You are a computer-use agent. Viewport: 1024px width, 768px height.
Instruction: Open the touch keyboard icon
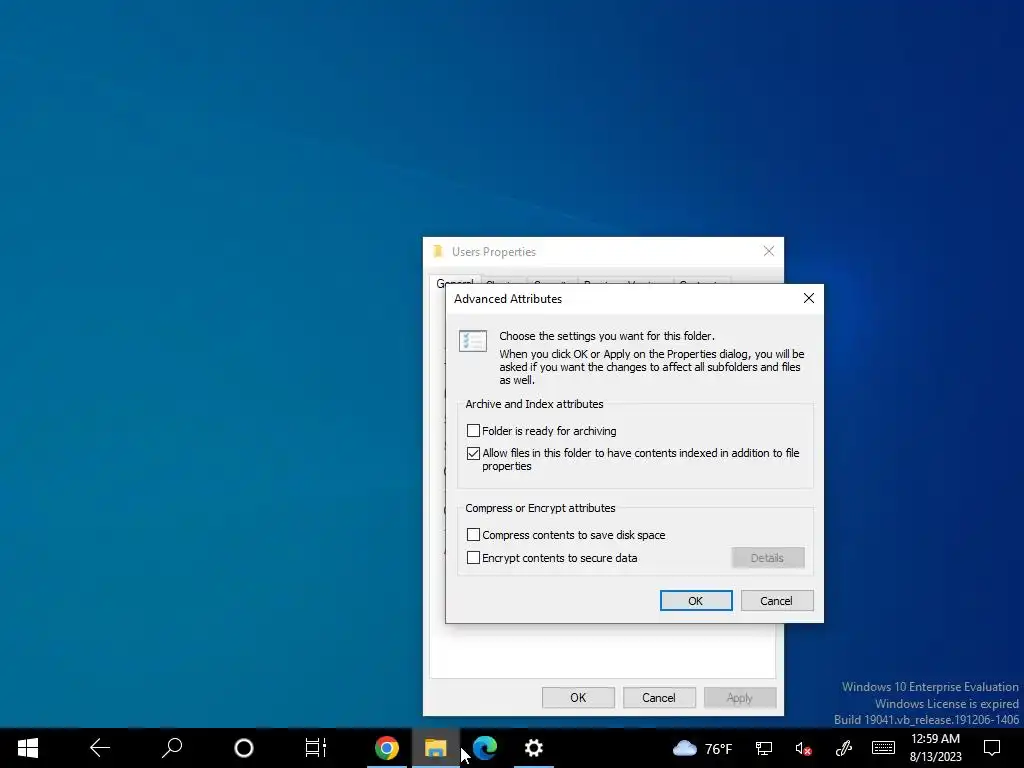coord(883,748)
